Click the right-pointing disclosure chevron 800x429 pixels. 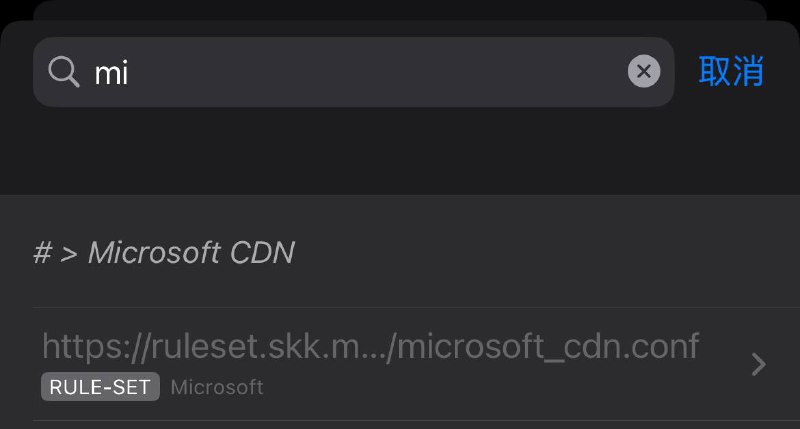point(759,364)
